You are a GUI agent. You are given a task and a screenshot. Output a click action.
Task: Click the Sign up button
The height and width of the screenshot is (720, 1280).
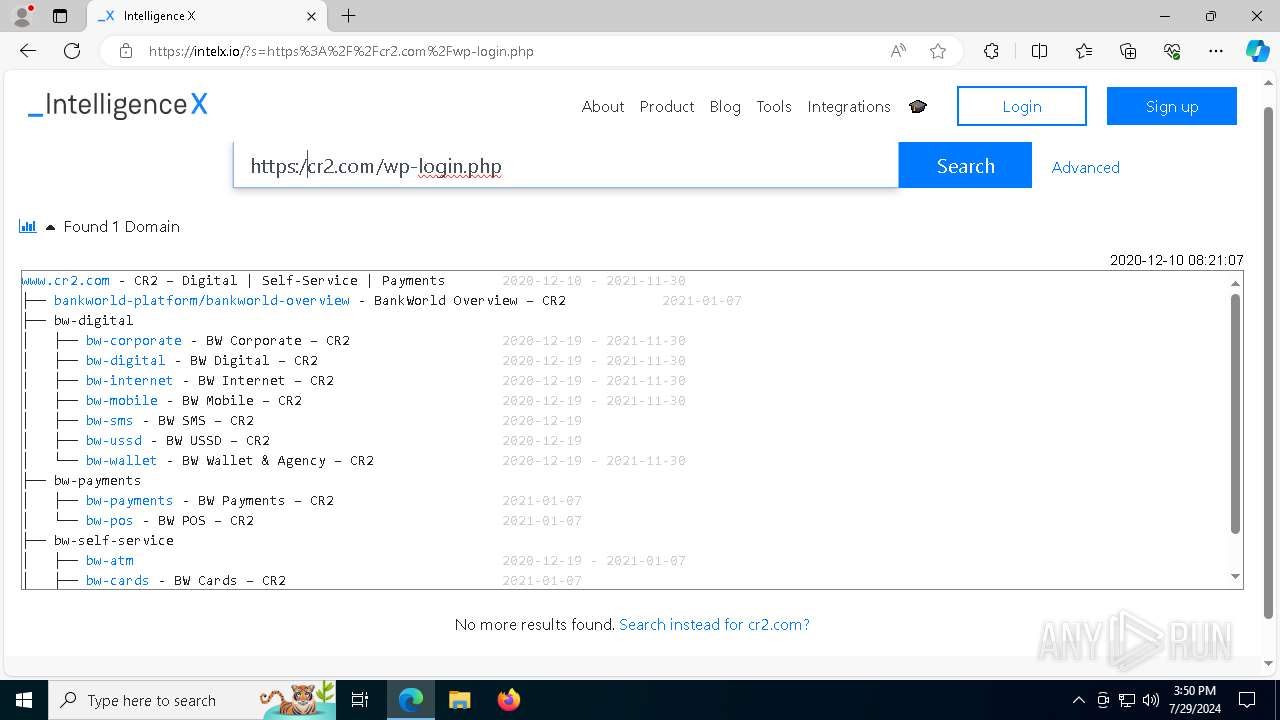click(1172, 106)
